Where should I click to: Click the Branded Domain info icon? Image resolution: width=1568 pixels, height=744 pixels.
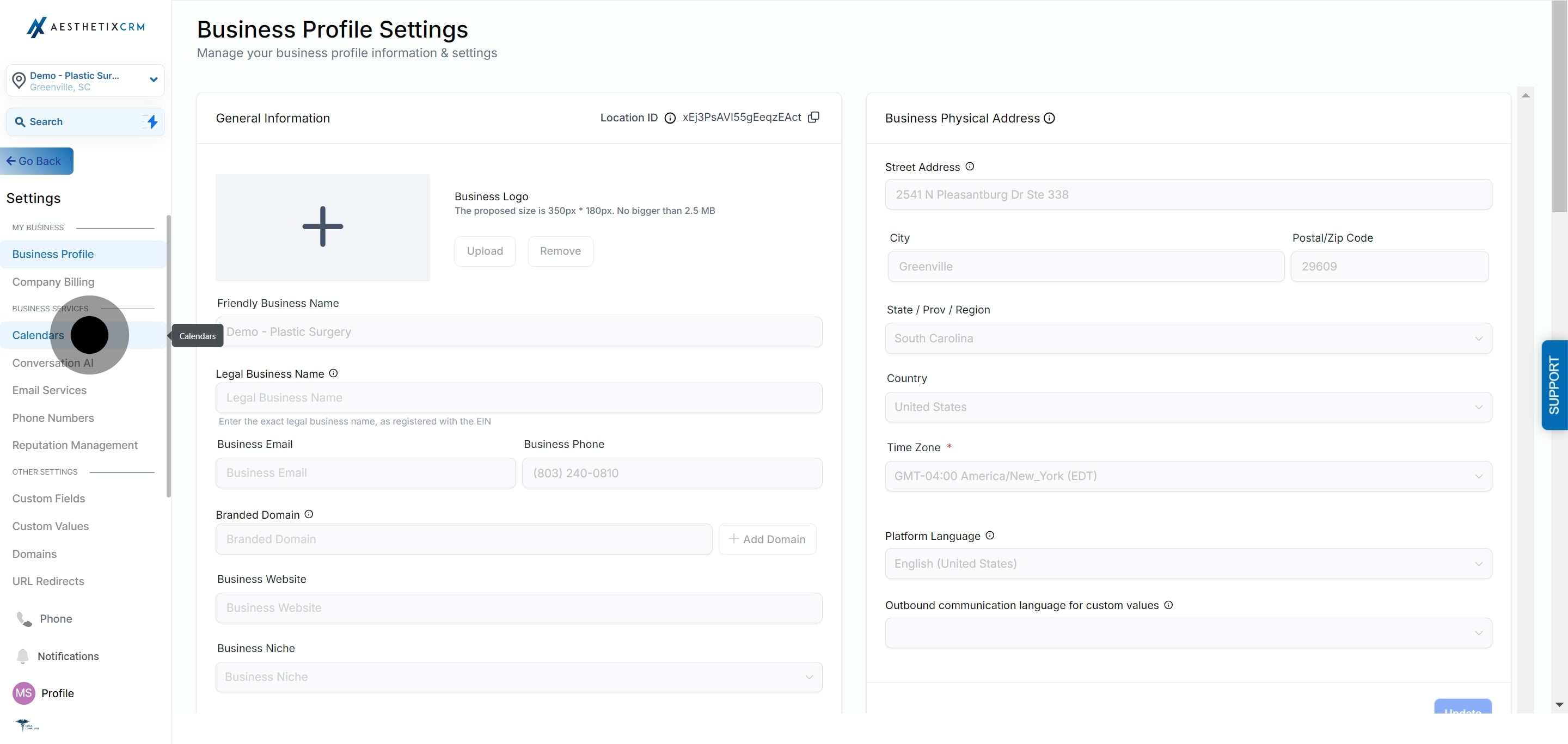pyautogui.click(x=309, y=514)
